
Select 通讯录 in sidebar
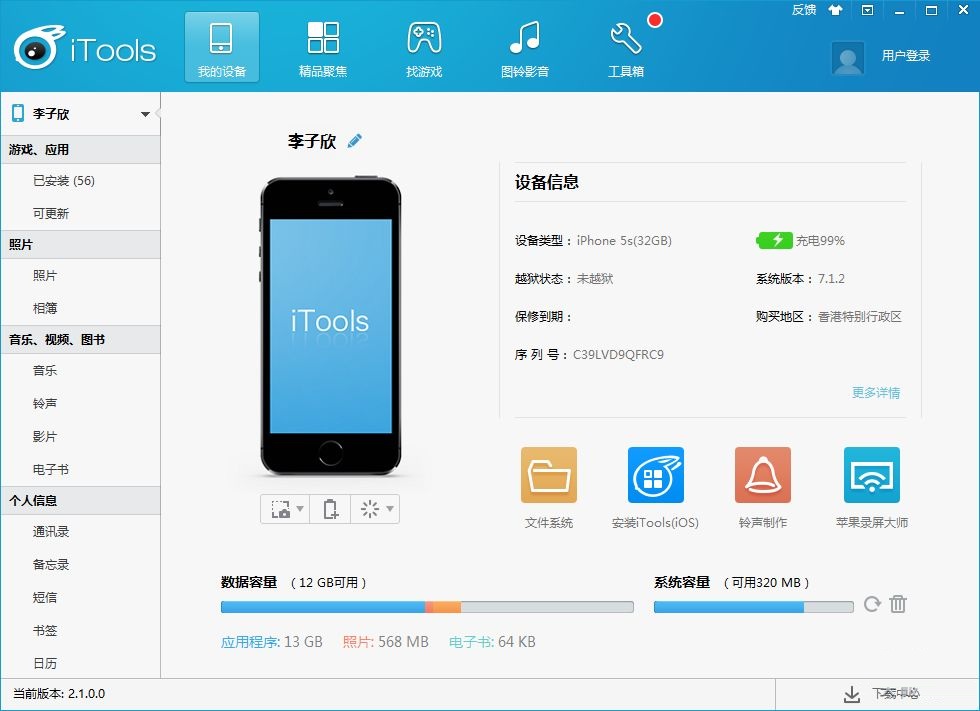pyautogui.click(x=51, y=532)
